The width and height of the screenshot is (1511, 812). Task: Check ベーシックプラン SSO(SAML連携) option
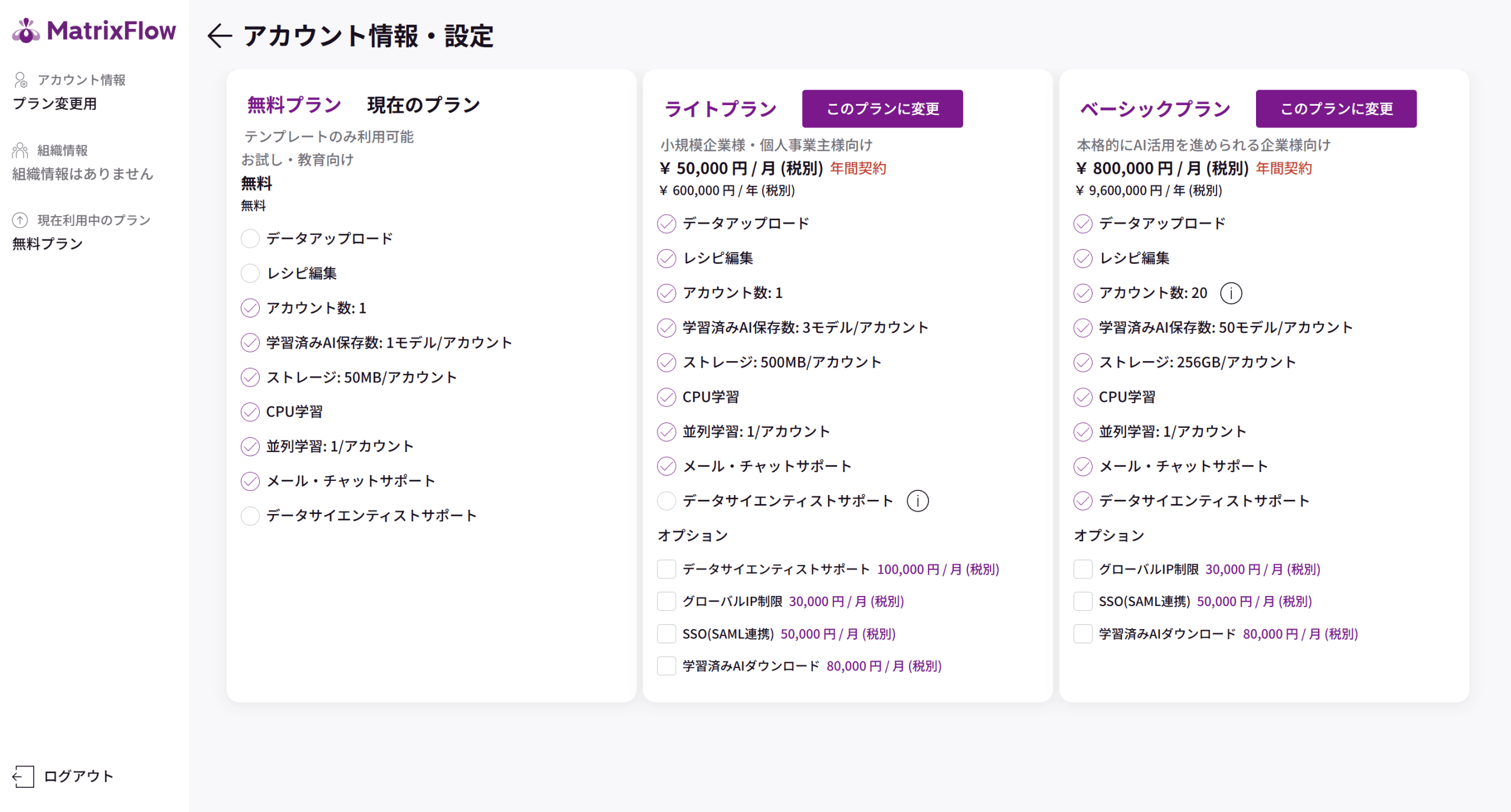tap(1083, 601)
